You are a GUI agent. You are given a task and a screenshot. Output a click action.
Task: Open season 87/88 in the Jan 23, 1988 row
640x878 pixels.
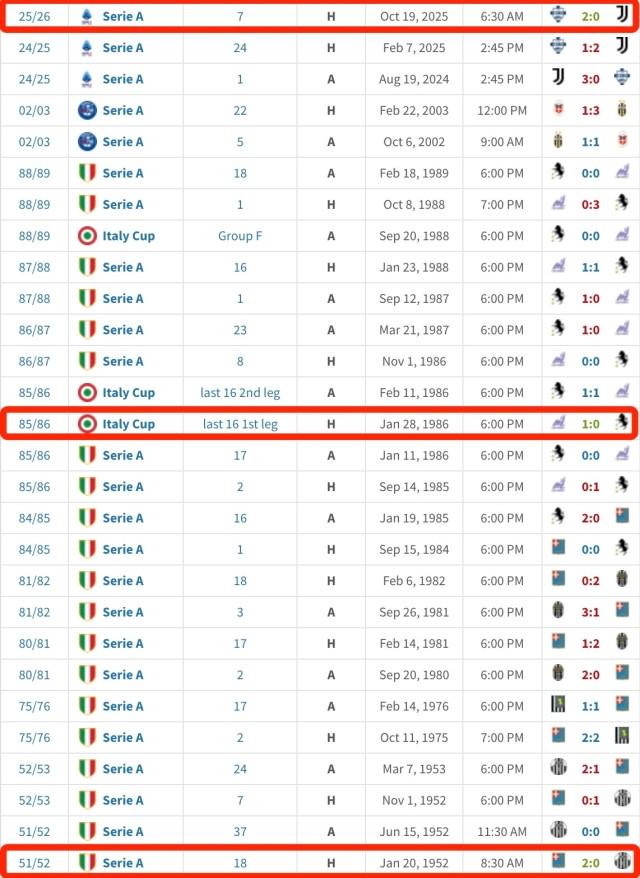34,267
